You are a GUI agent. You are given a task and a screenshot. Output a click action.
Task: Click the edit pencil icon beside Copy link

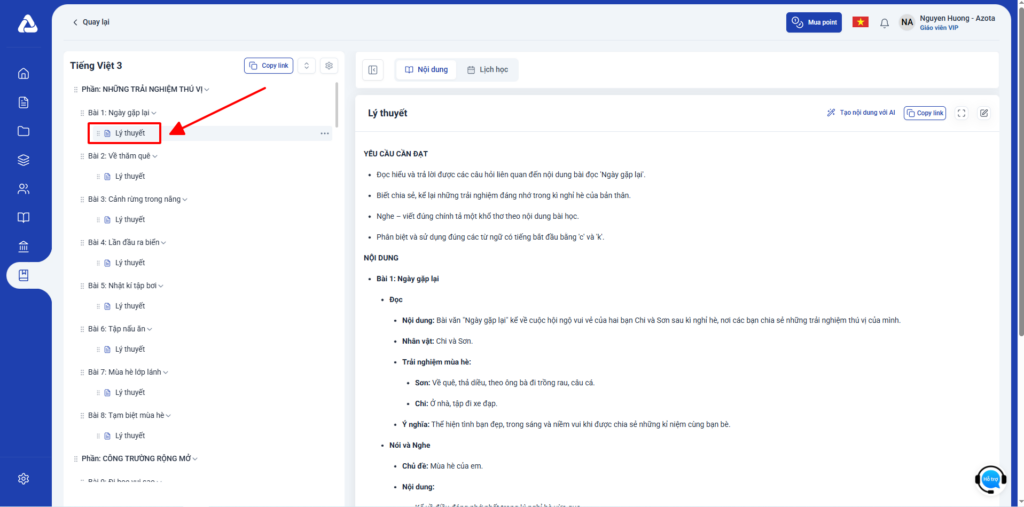click(984, 113)
